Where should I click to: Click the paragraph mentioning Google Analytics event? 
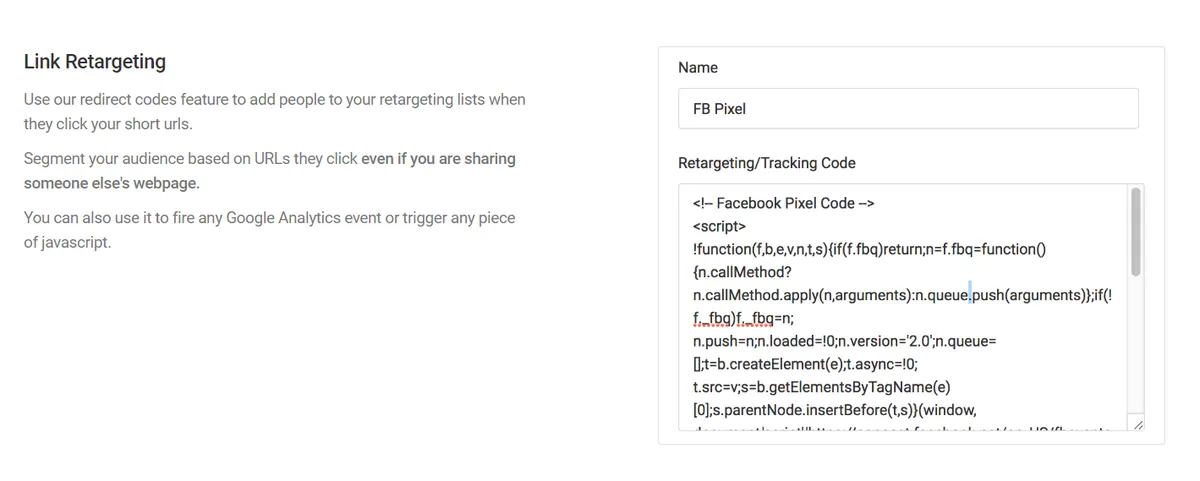270,230
